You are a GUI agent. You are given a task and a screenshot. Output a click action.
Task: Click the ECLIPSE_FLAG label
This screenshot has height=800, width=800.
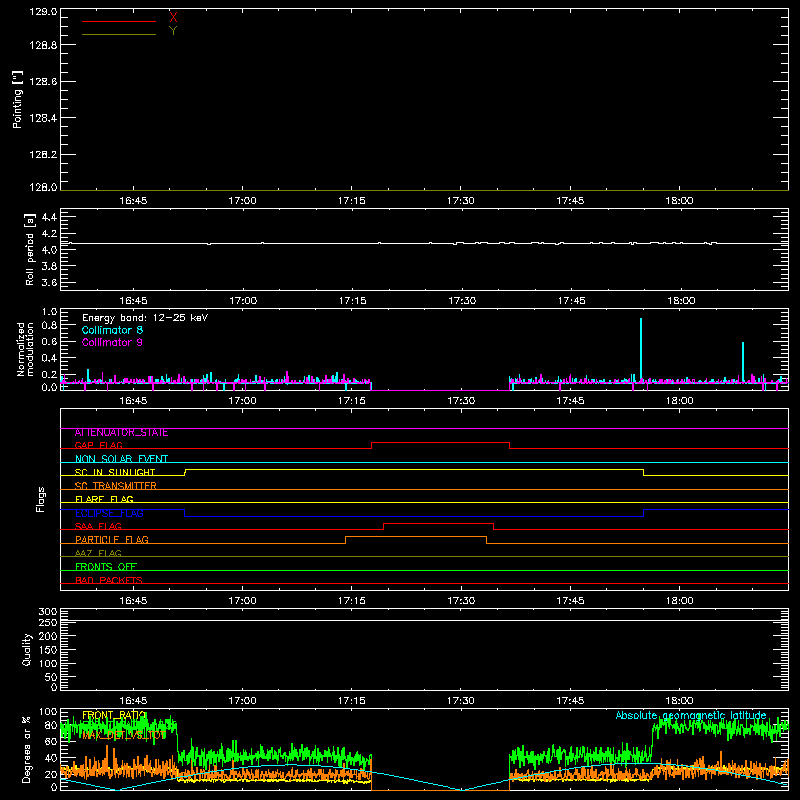click(109, 513)
